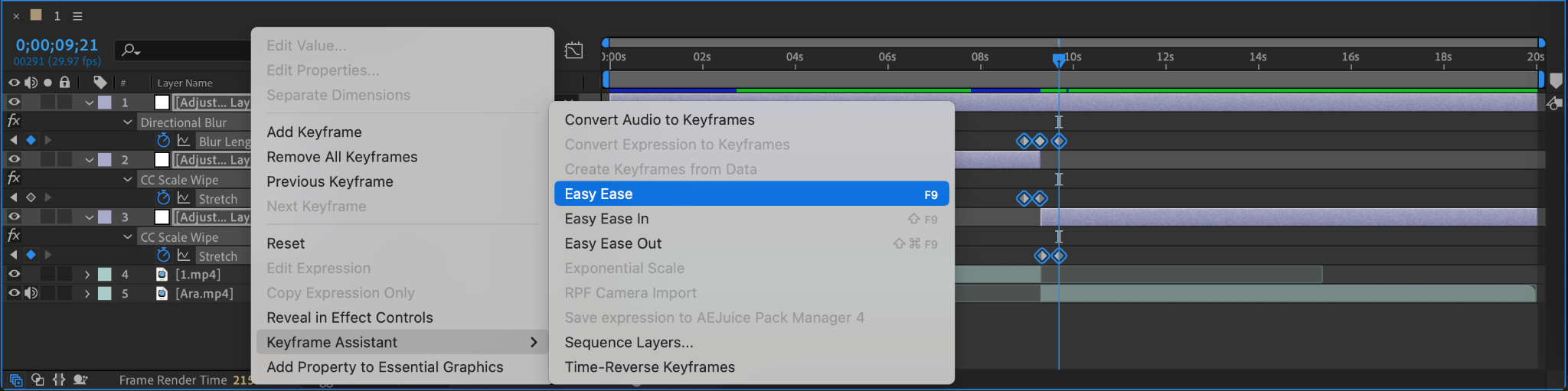Screen dimensions: 1568x391
Task: Hide the 1.mp4 video layer
Action: (14, 274)
